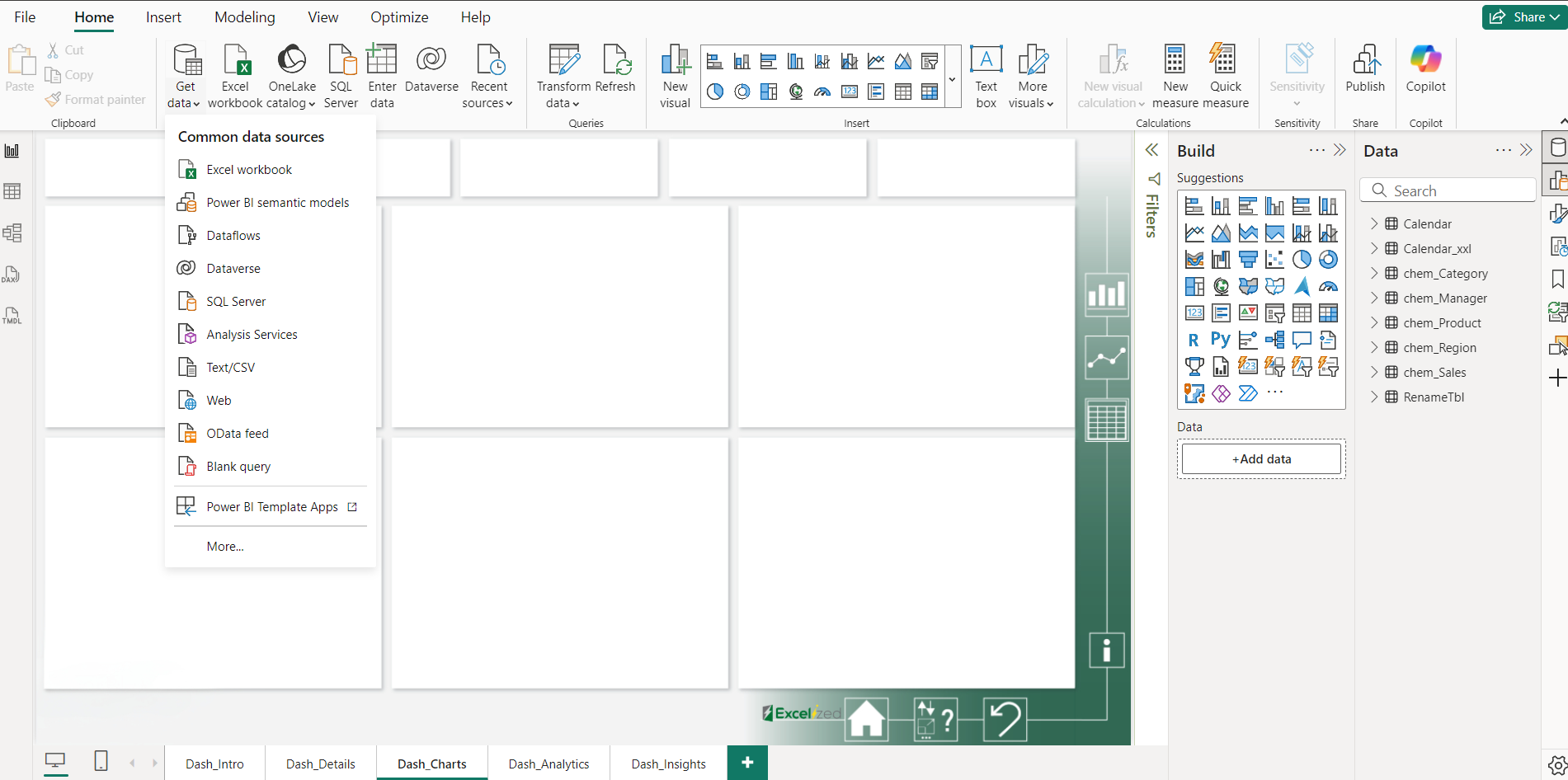The height and width of the screenshot is (780, 1568).
Task: Click bar chart navigation icon on canvas
Action: pyautogui.click(x=1107, y=294)
